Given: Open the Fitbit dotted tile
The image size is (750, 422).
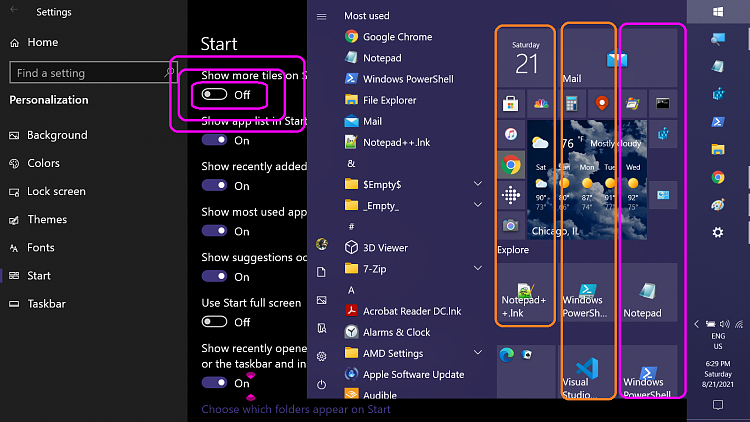Looking at the screenshot, I should click(x=510, y=195).
